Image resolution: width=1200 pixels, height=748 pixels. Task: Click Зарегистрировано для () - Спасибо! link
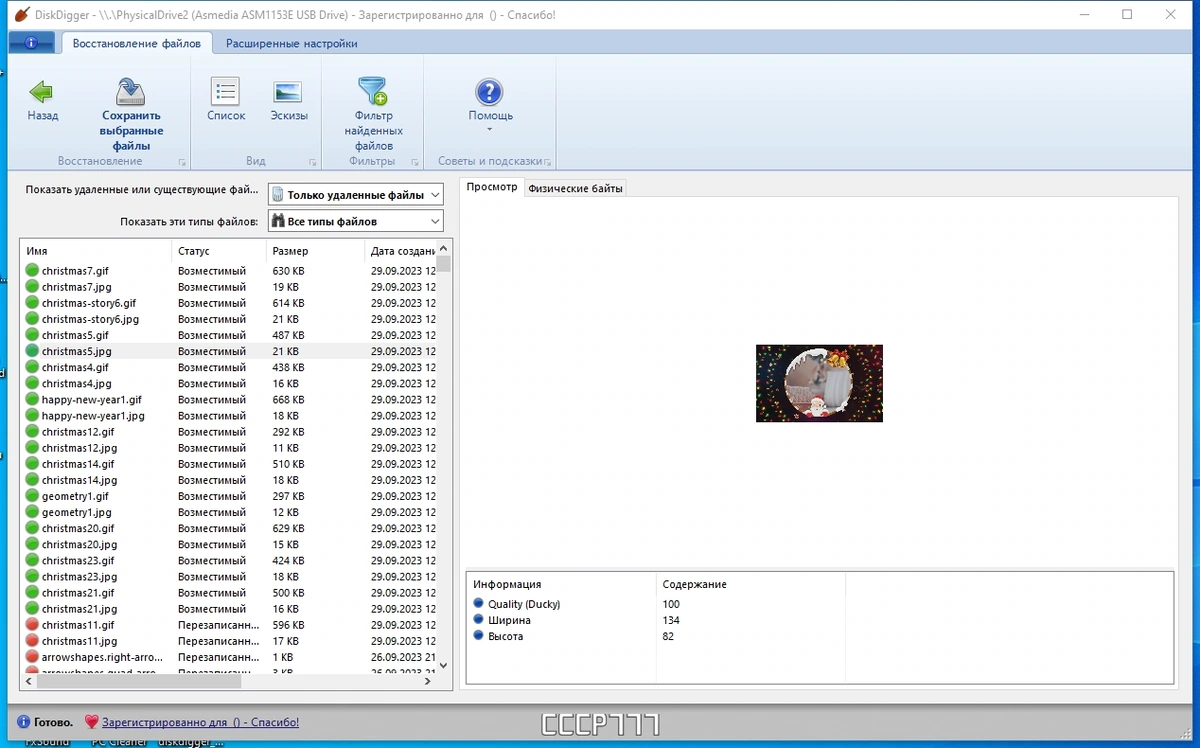pyautogui.click(x=200, y=721)
